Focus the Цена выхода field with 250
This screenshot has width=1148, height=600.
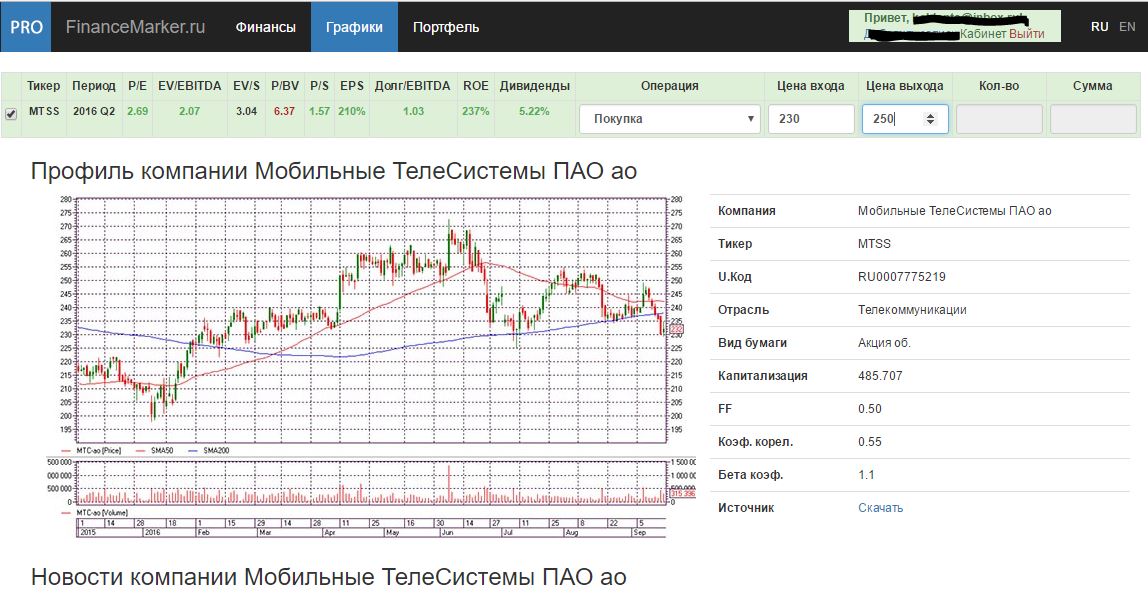click(905, 119)
